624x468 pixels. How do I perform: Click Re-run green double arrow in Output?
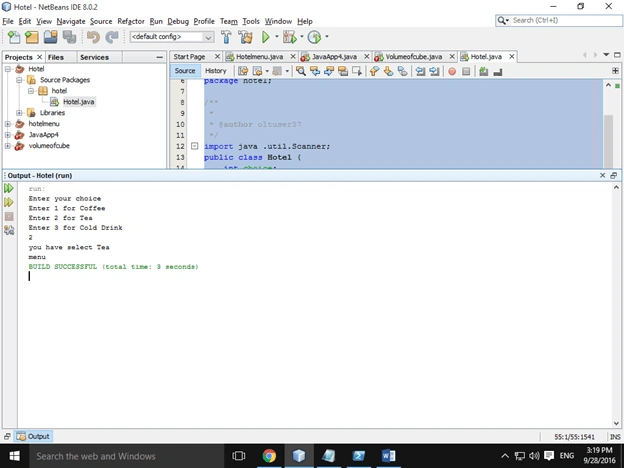[9, 188]
